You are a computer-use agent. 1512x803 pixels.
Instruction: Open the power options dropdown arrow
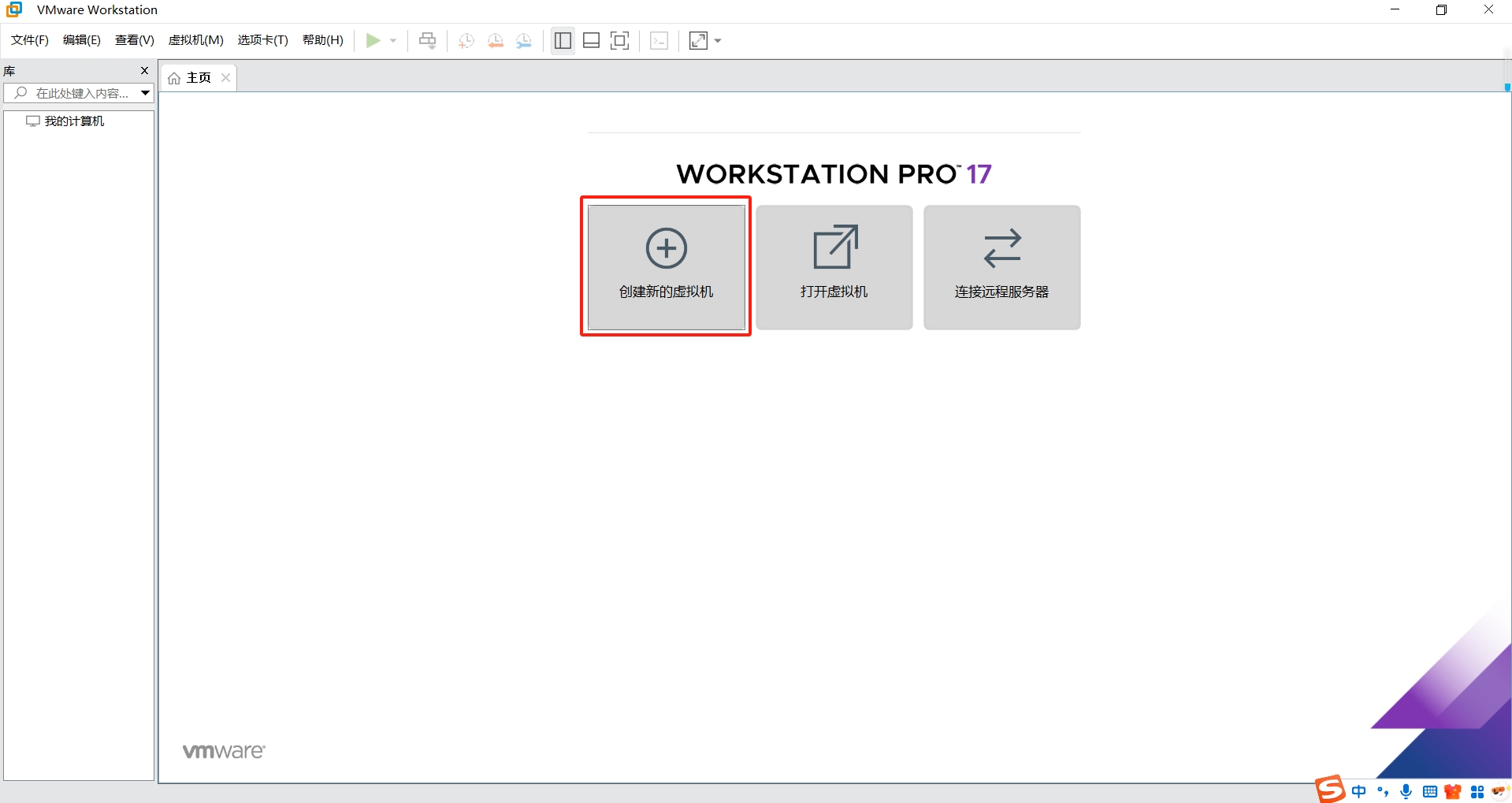click(393, 40)
